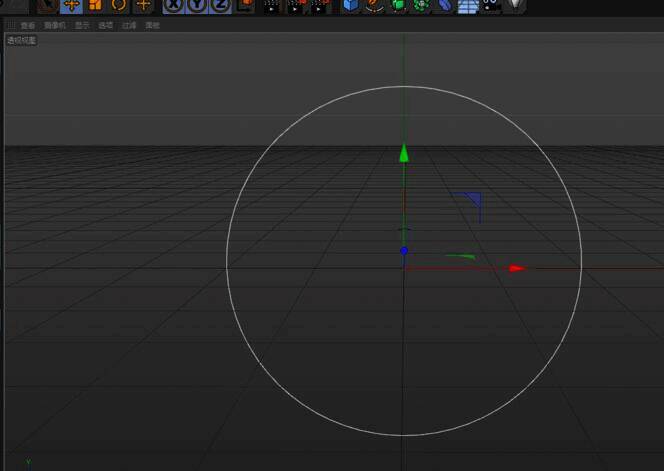664x471 pixels.
Task: Toggle Y axis lock
Action: tap(197, 4)
